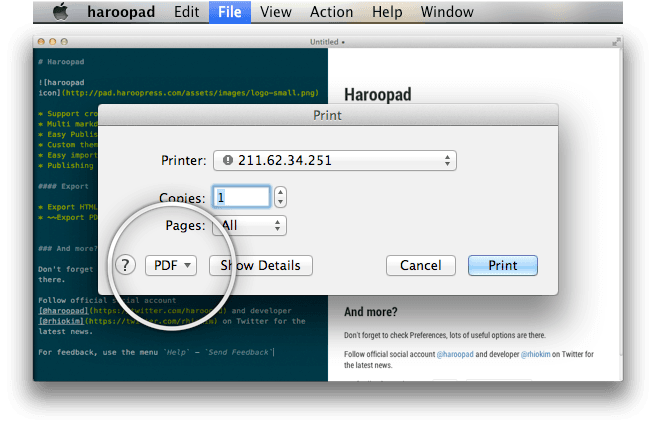Open the Help menu in the menu bar
This screenshot has height=428, width=656.
387,12
